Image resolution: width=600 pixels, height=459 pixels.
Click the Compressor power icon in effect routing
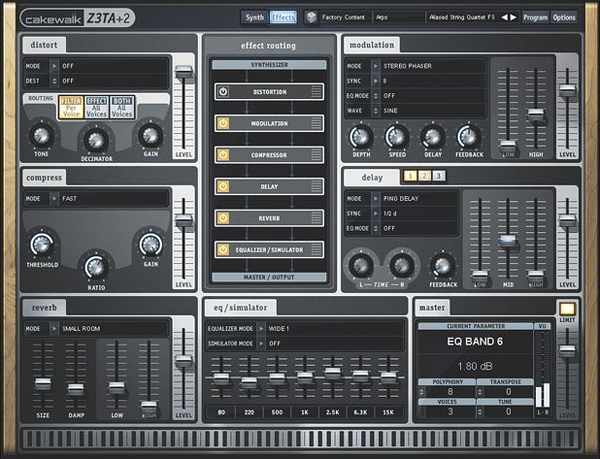click(223, 155)
